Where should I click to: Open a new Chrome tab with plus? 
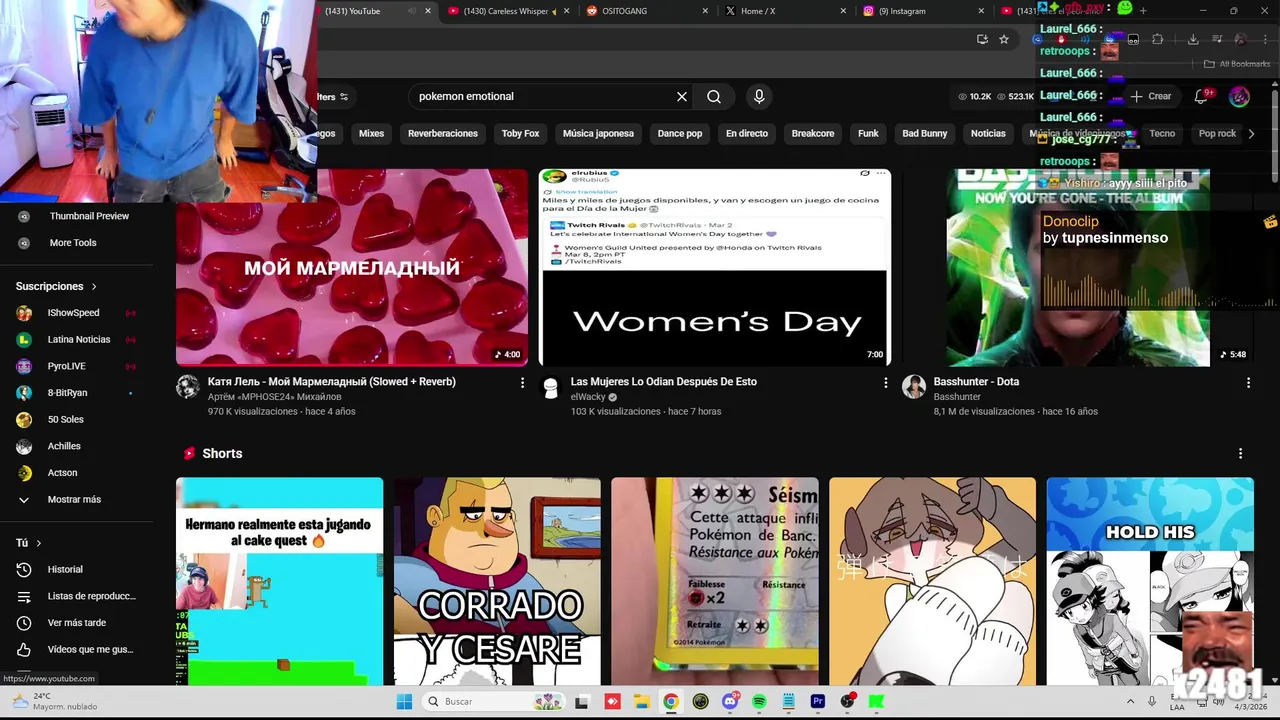pos(1143,11)
